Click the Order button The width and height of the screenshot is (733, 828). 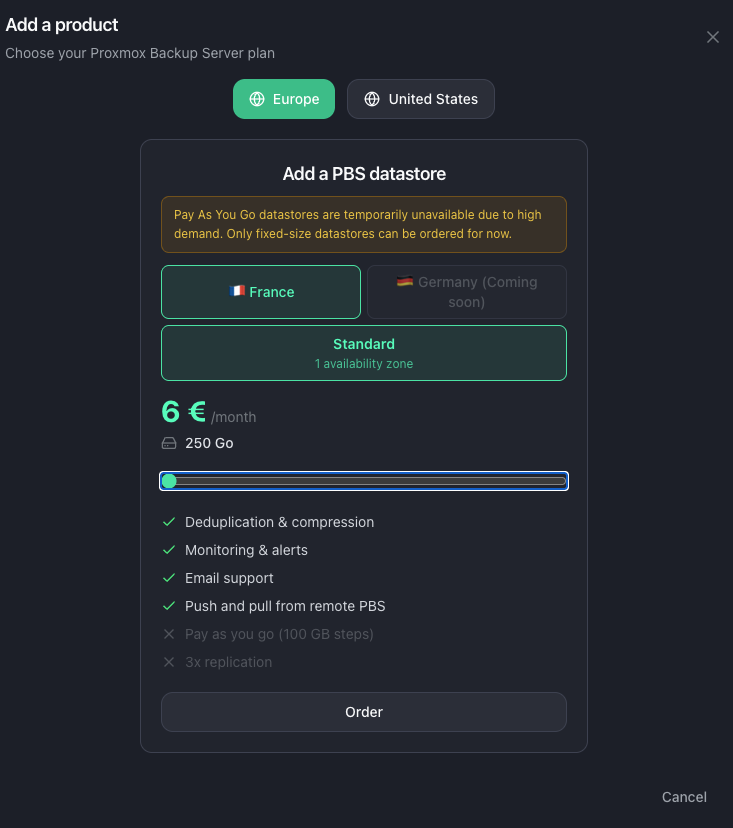click(364, 712)
